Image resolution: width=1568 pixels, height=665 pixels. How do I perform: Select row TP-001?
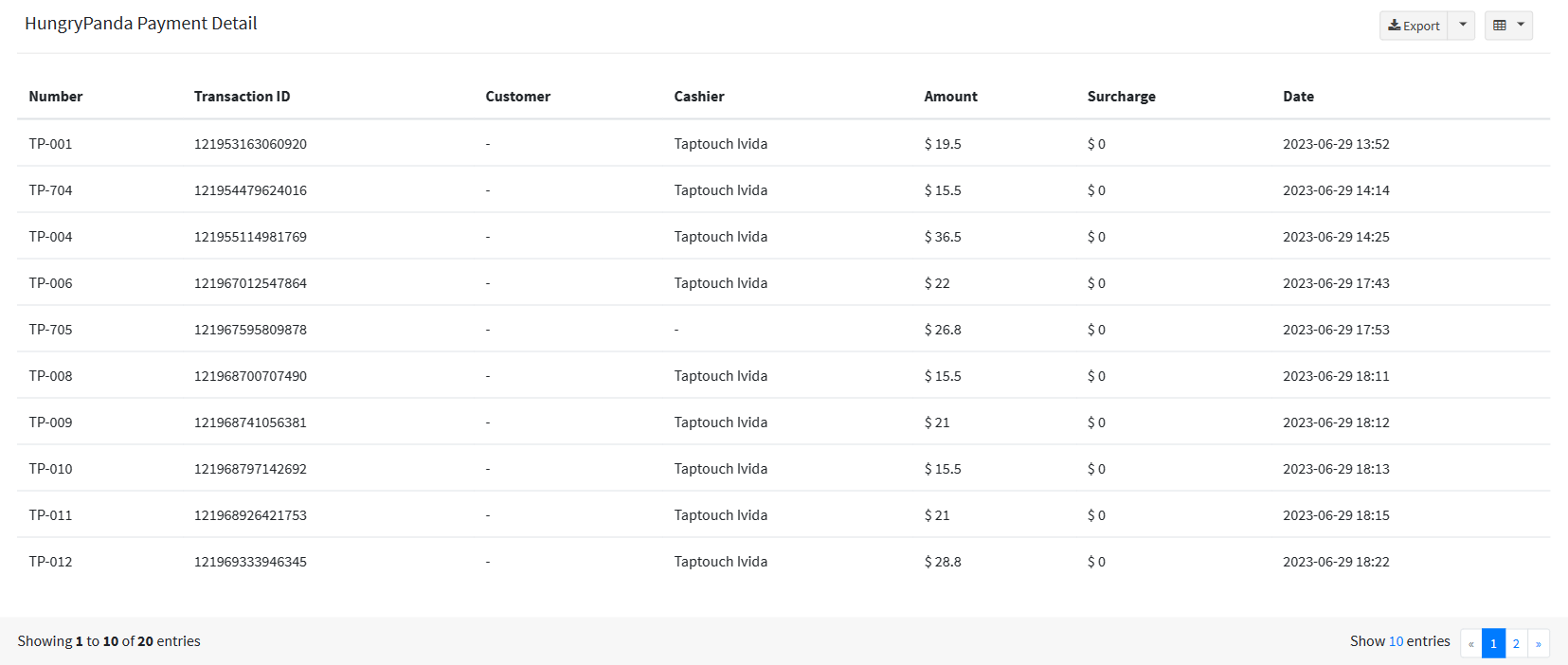coord(784,143)
